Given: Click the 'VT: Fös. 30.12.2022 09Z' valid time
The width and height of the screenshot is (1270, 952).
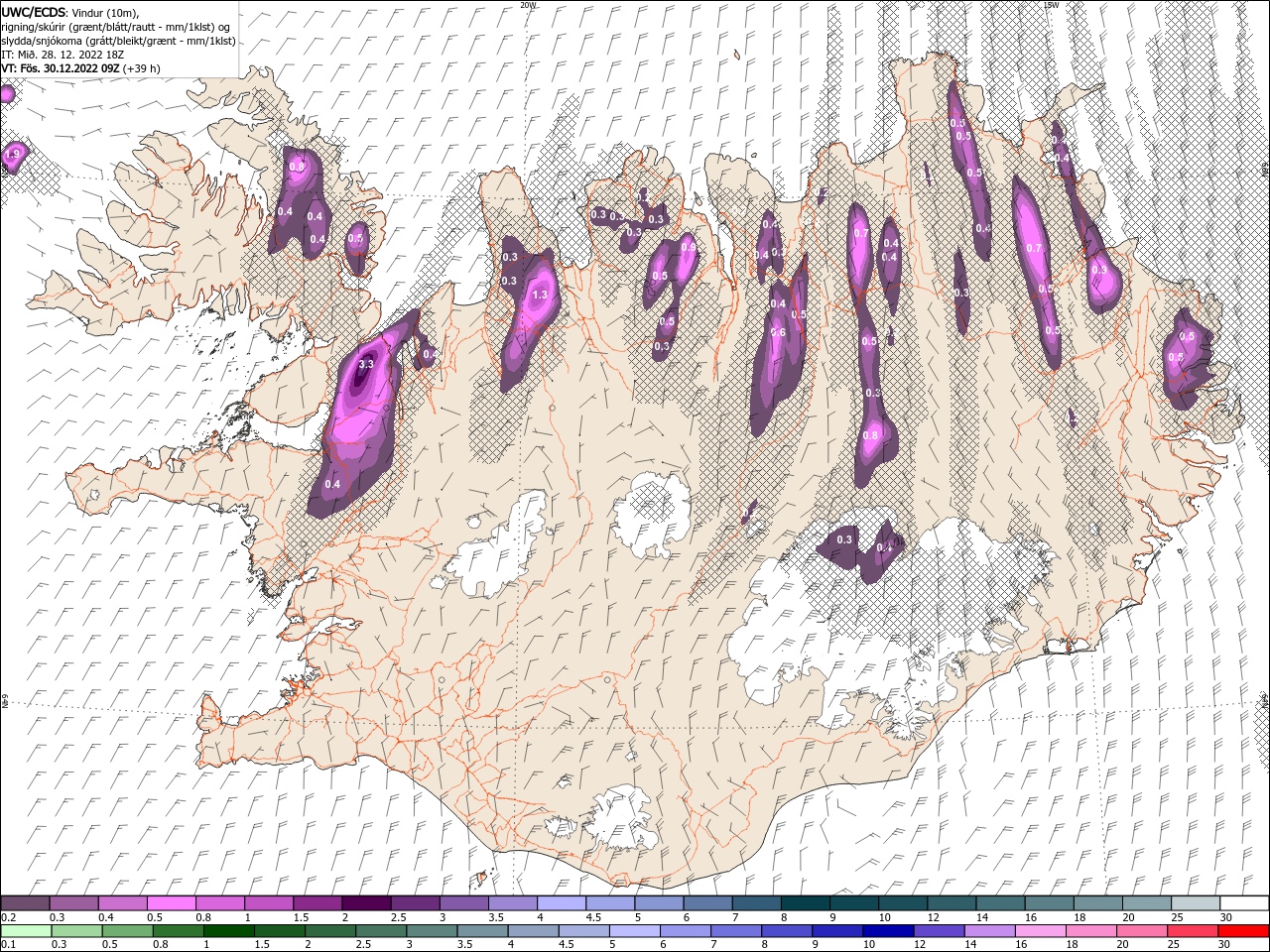Looking at the screenshot, I should [x=61, y=68].
